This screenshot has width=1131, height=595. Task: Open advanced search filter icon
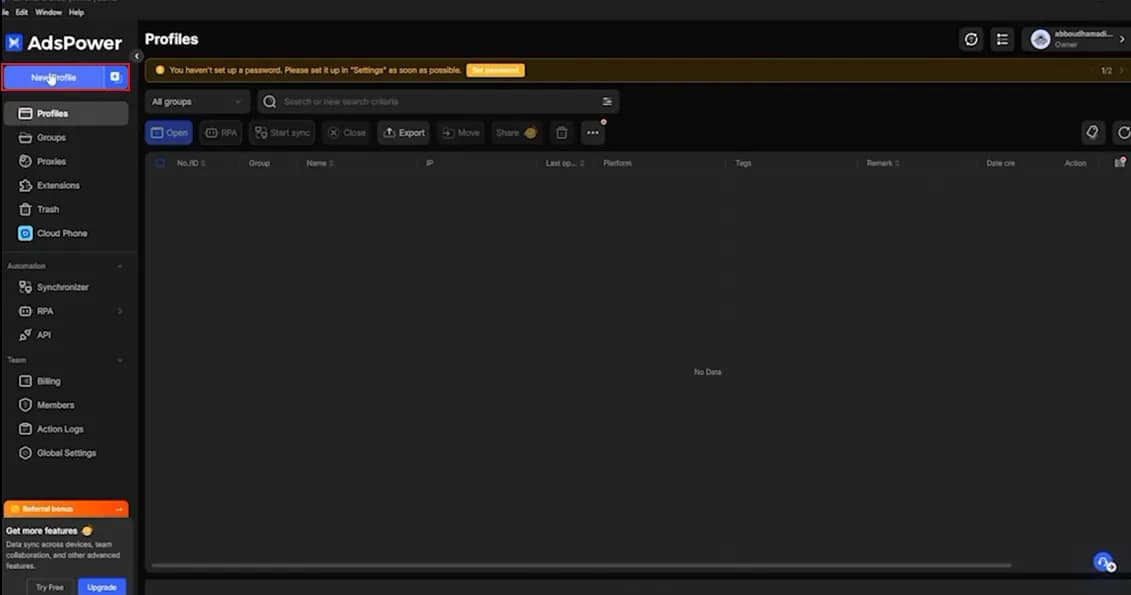click(x=607, y=102)
